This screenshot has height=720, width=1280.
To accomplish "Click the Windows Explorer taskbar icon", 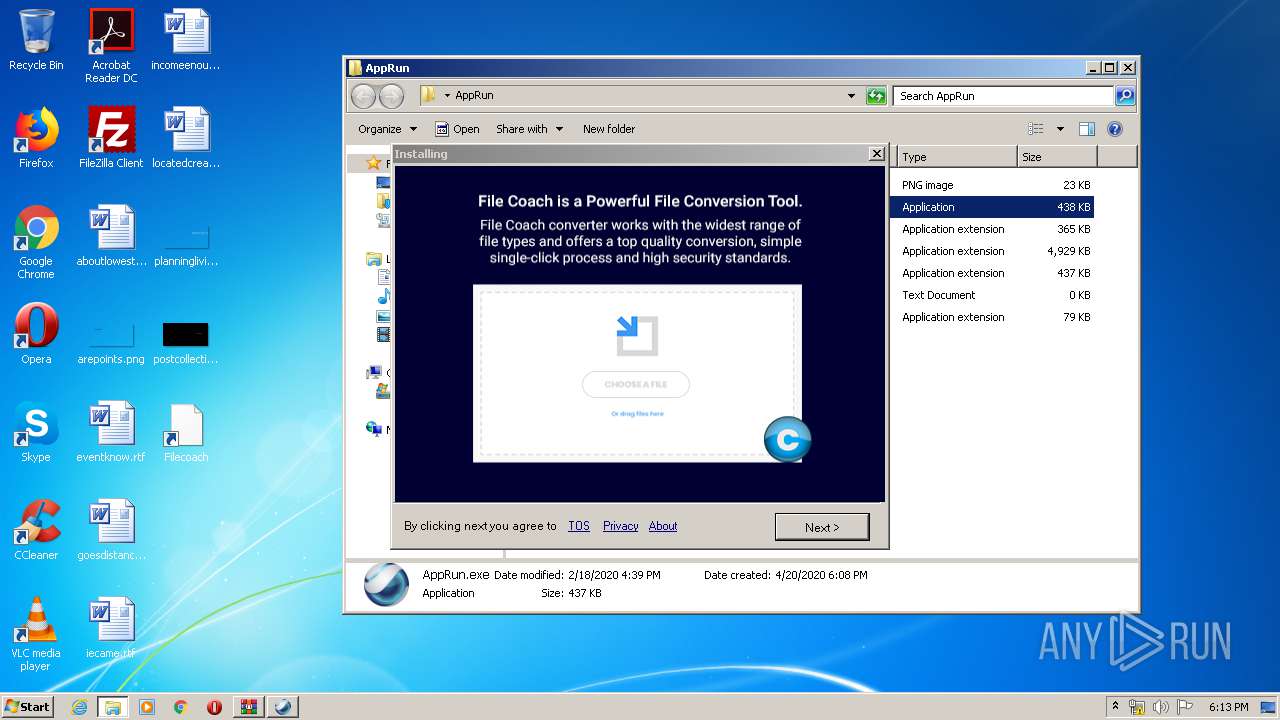I will 113,707.
